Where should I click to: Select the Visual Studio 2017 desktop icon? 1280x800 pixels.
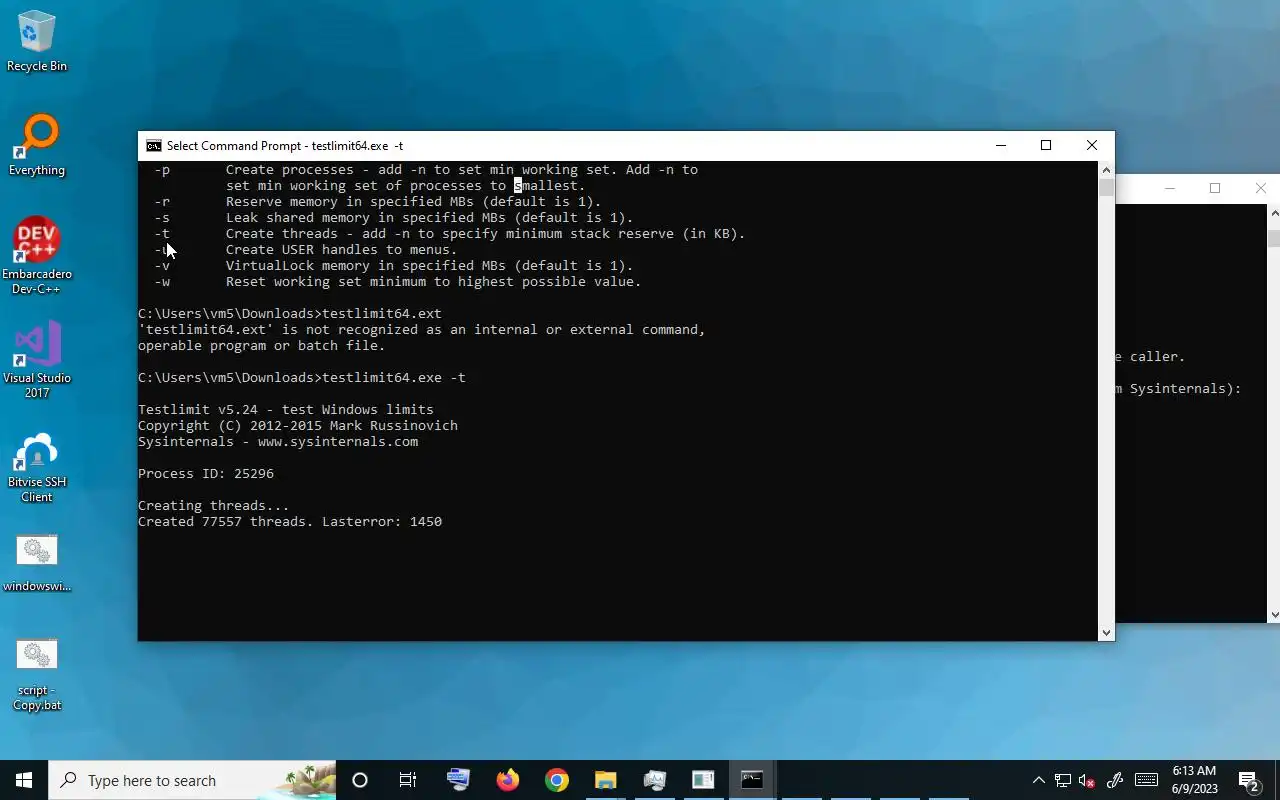37,360
